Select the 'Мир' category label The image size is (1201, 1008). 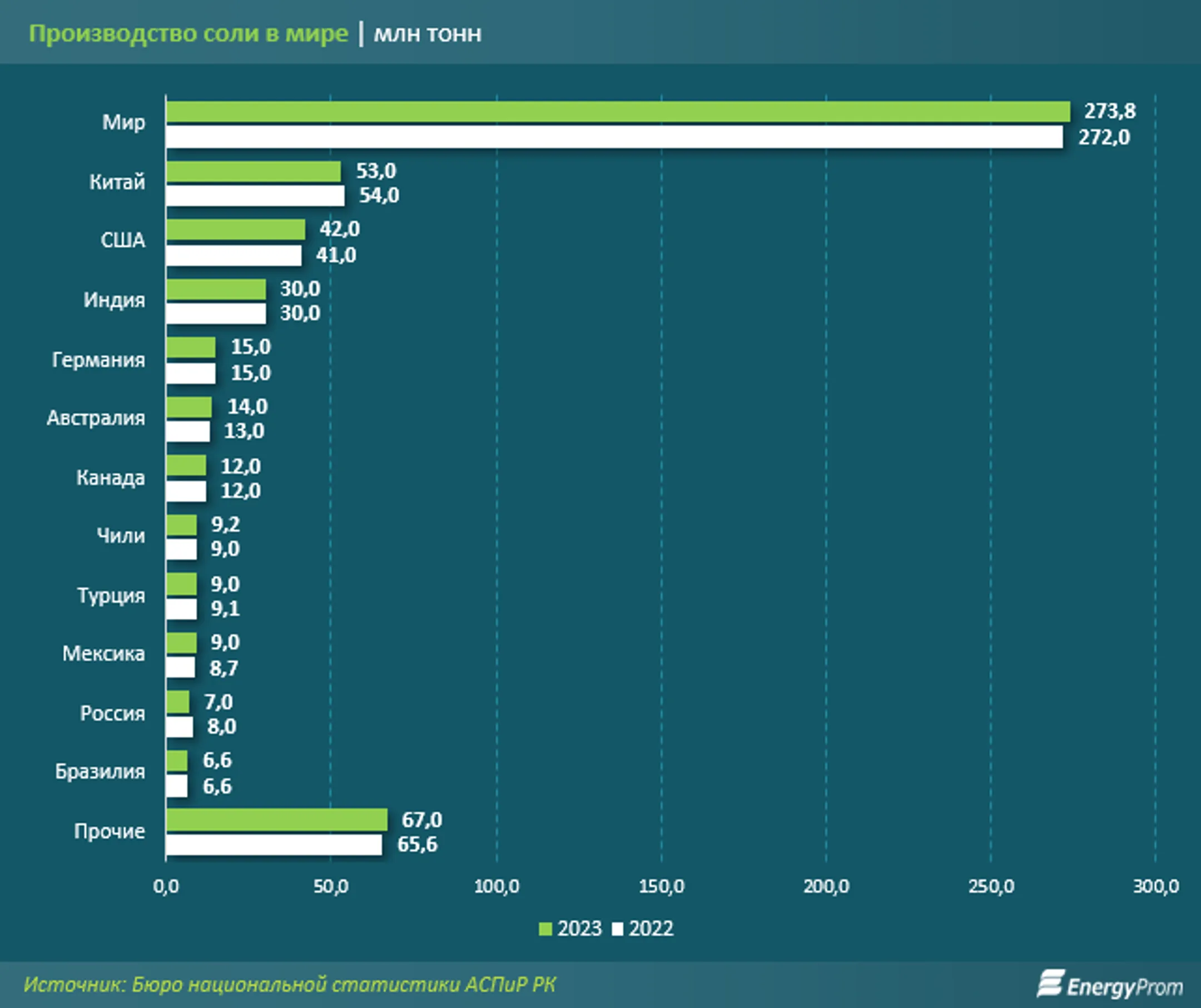123,122
